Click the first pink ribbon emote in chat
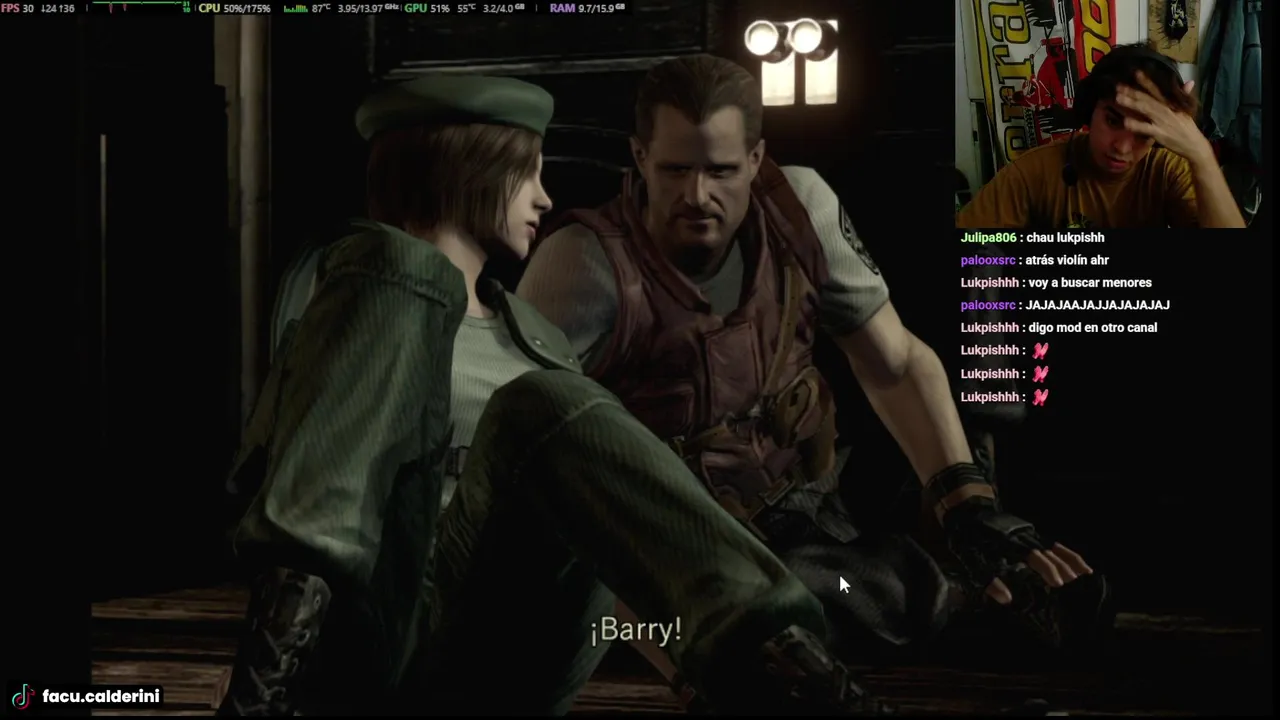The image size is (1280, 720). (x=1041, y=350)
